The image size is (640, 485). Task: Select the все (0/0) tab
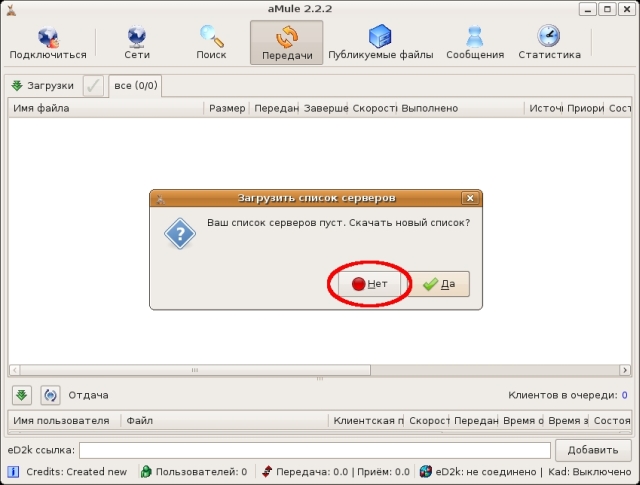click(136, 86)
